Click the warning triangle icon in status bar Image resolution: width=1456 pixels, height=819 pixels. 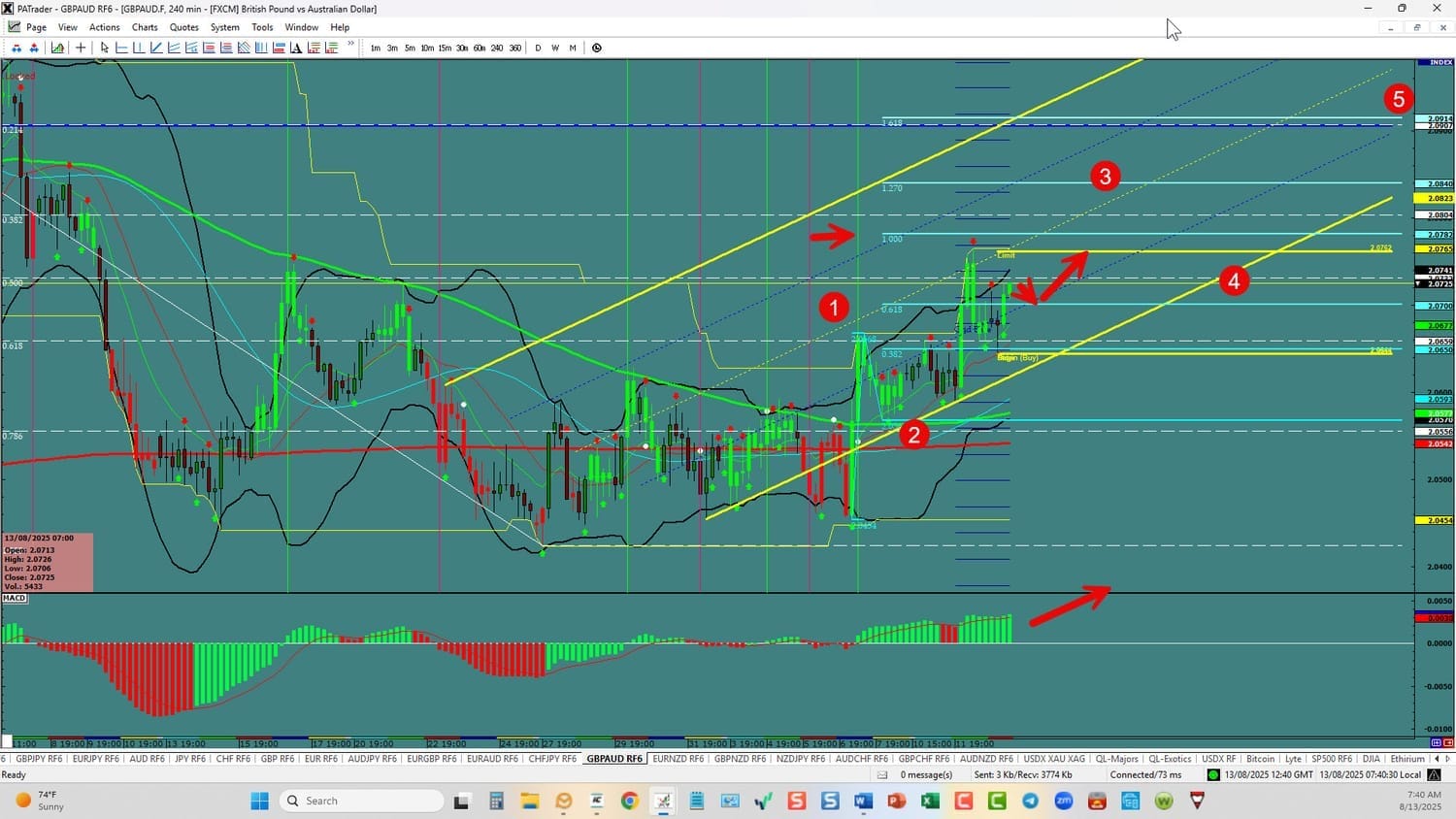tap(1434, 774)
